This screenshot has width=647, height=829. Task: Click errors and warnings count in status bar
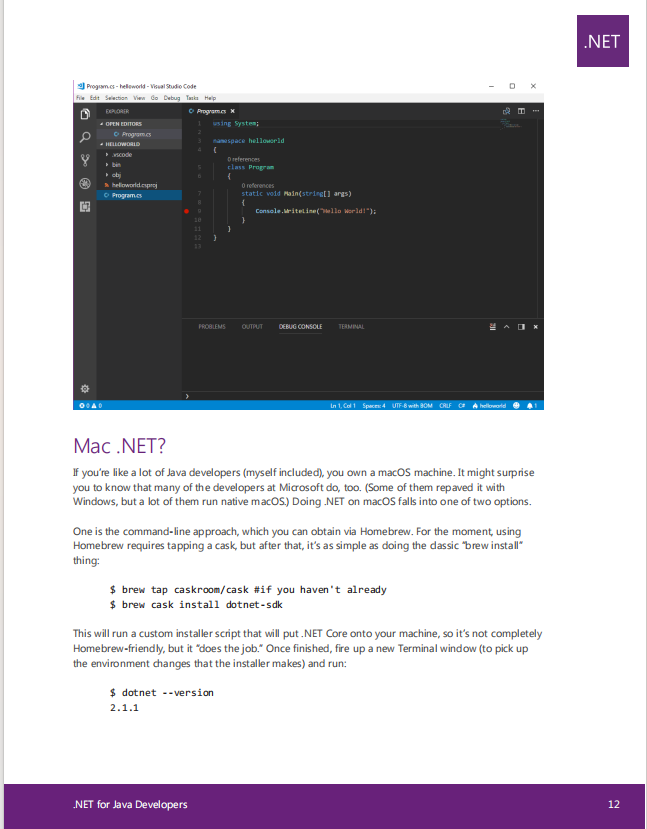90,406
